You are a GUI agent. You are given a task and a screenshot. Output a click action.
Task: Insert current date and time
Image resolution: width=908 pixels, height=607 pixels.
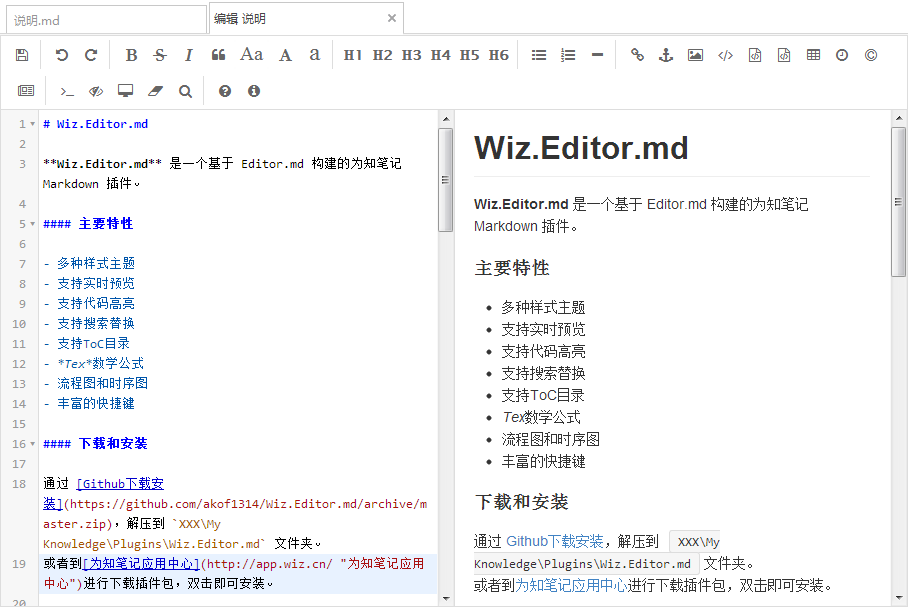point(842,55)
